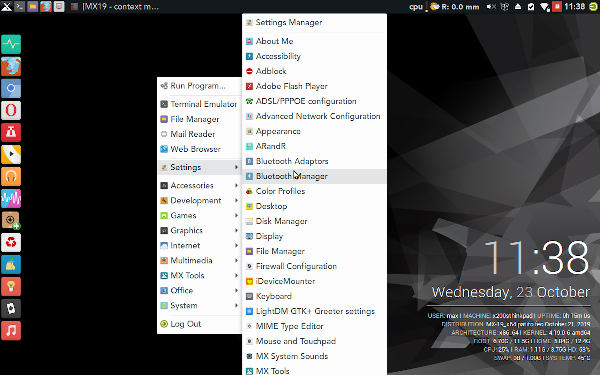Open file manager launcher in top panel
The height and width of the screenshot is (375, 600).
tap(33, 7)
